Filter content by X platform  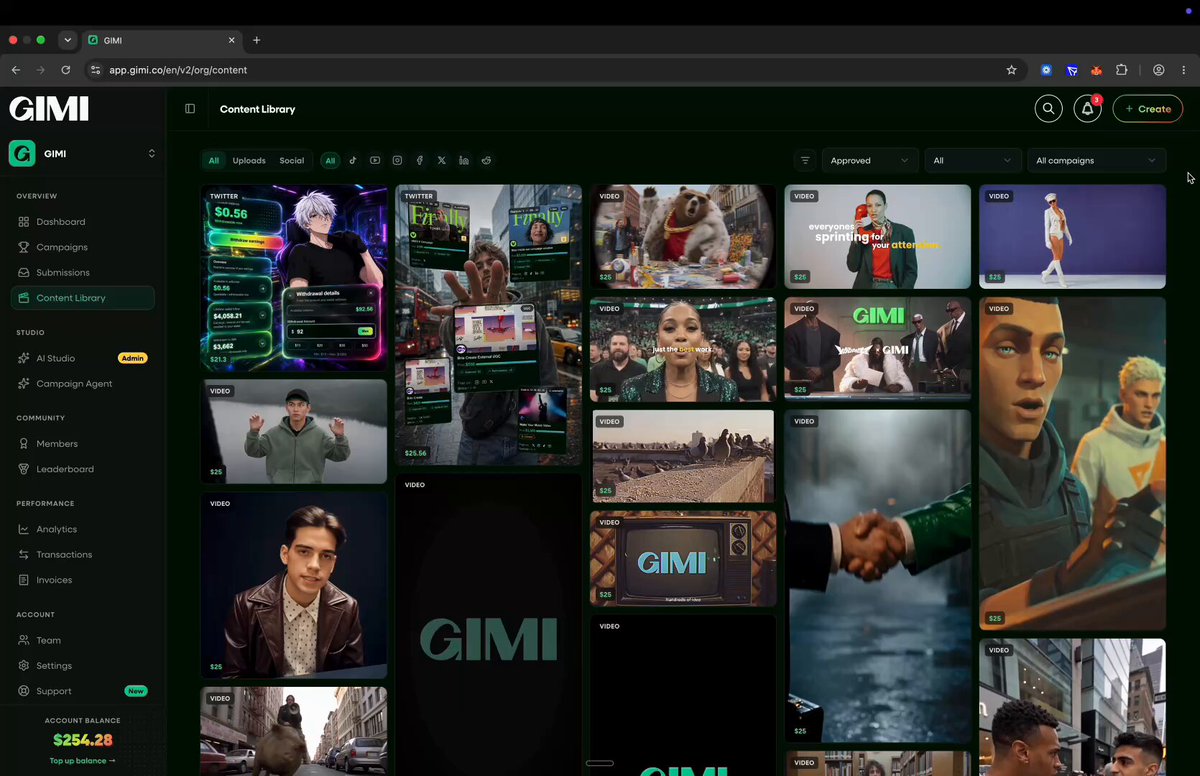point(442,160)
